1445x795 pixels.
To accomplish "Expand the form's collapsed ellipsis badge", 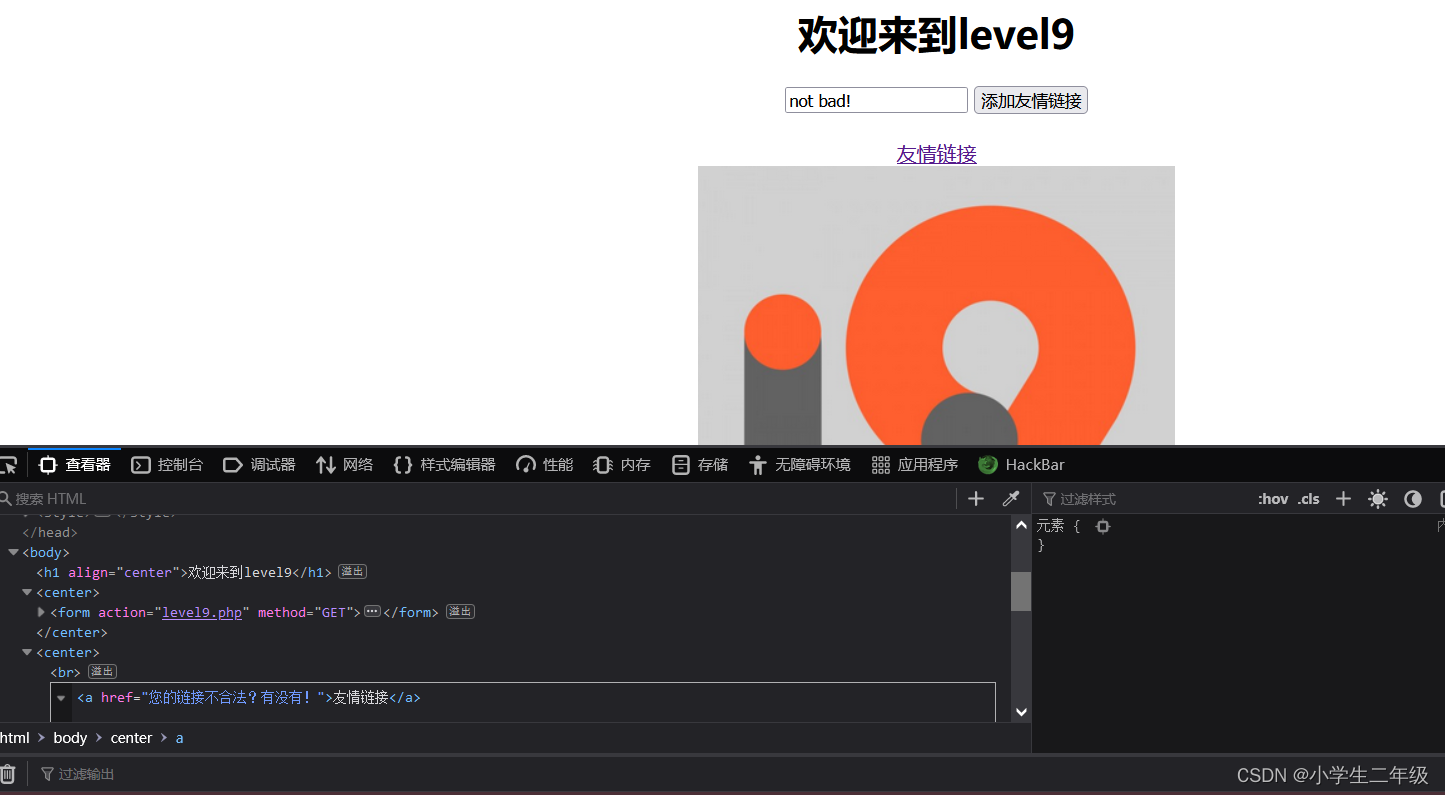I will pyautogui.click(x=373, y=612).
